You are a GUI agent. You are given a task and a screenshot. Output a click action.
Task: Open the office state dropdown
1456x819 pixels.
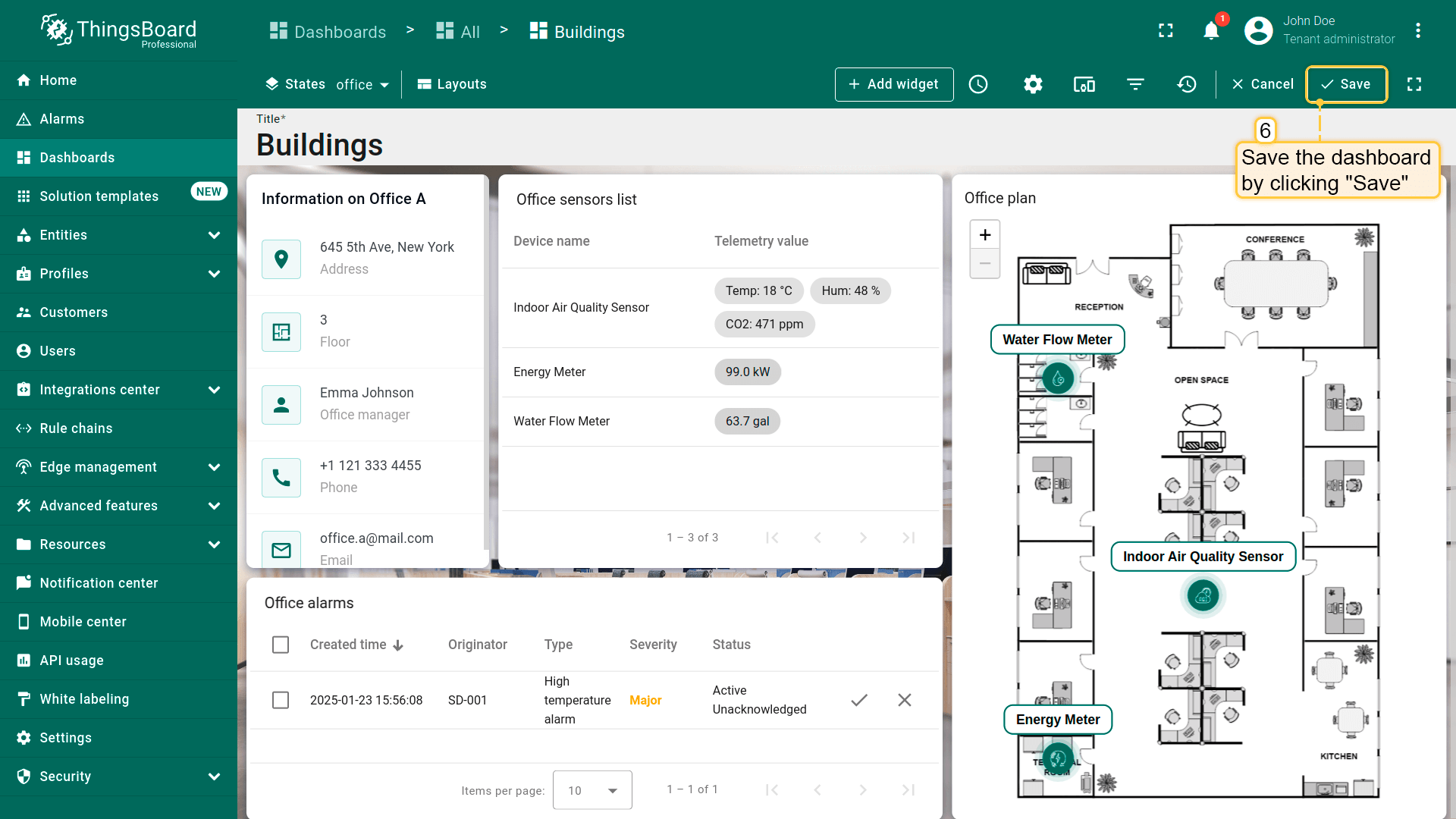[x=362, y=84]
